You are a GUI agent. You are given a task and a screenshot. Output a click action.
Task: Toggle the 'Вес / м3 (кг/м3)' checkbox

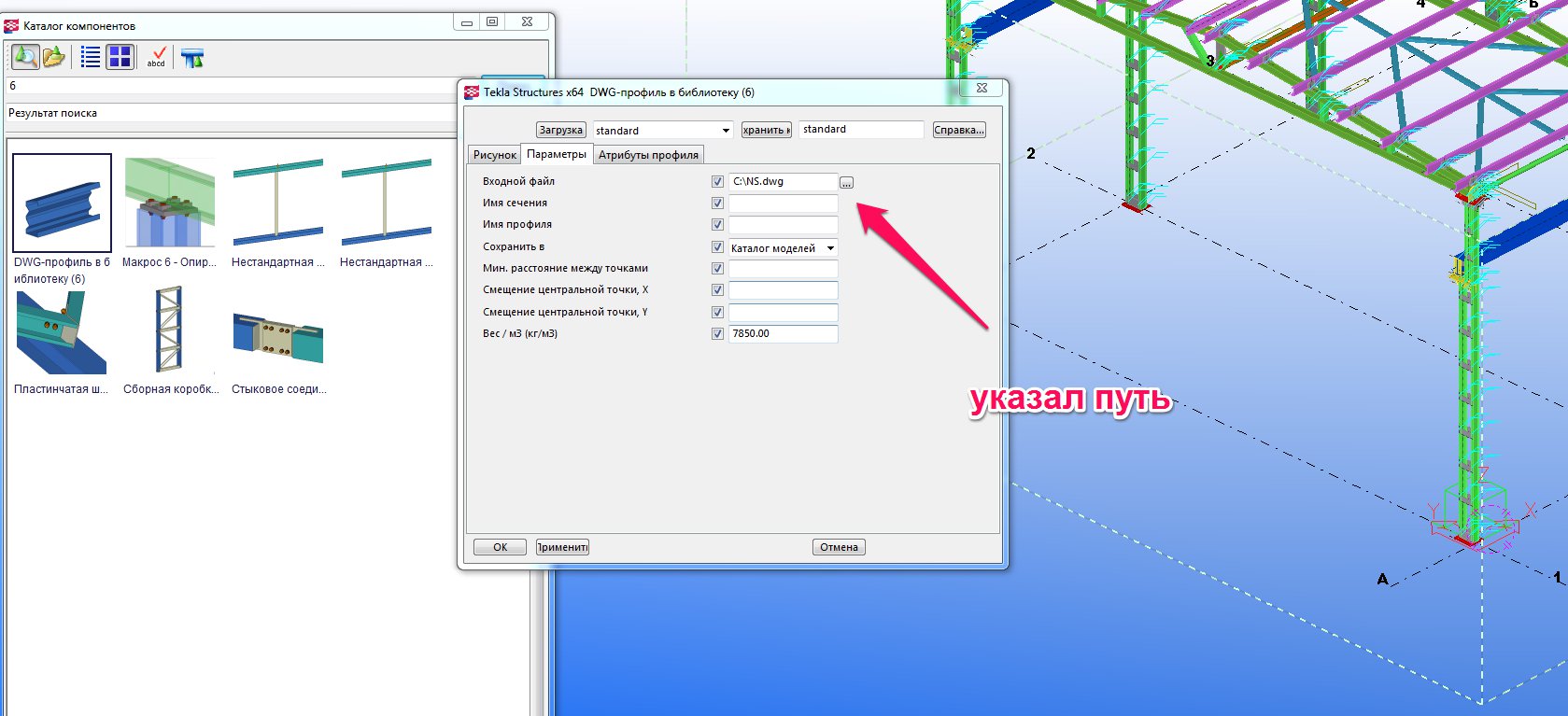click(717, 333)
